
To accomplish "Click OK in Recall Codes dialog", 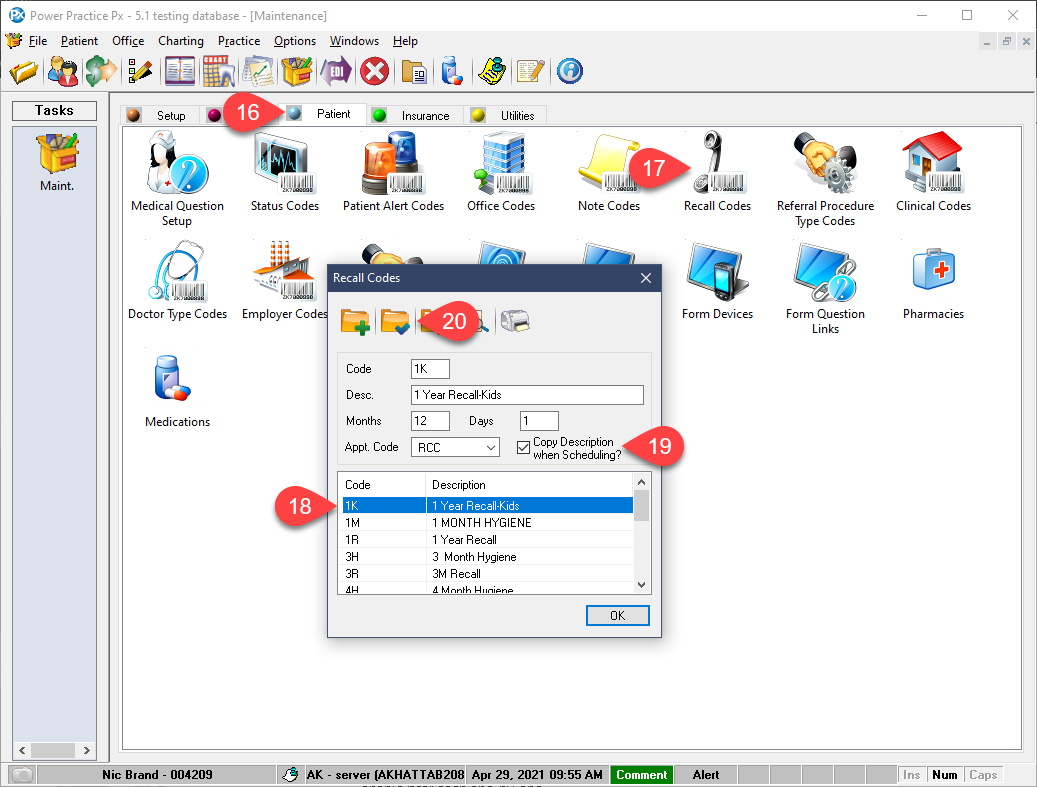I will [618, 616].
